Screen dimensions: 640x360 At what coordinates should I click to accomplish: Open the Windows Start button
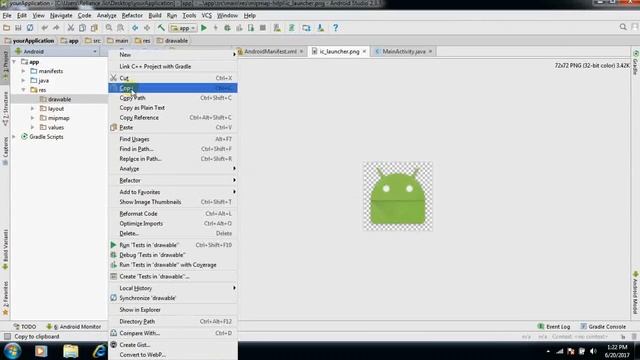click(x=12, y=351)
